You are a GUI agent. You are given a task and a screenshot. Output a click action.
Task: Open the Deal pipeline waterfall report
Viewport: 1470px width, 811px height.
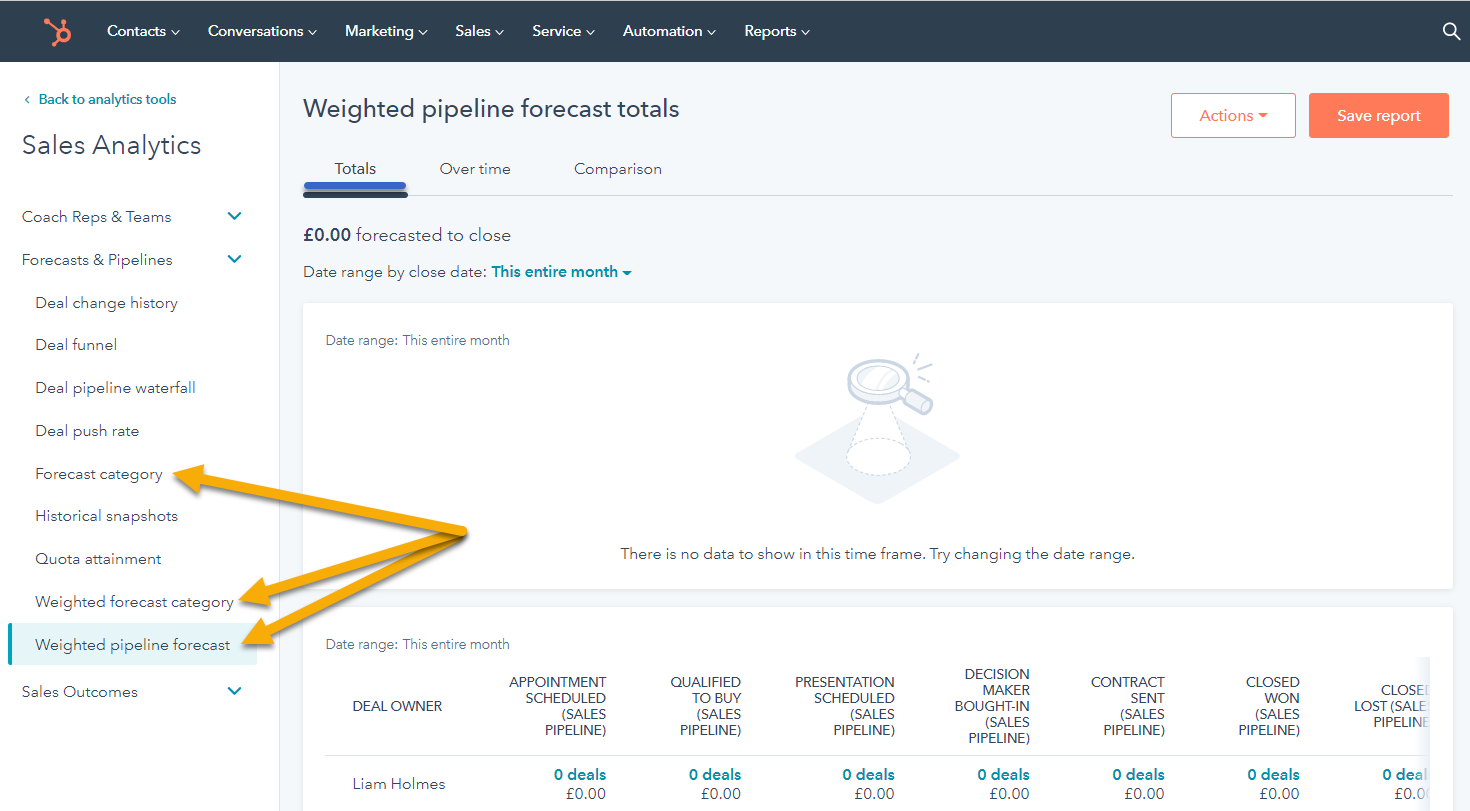(114, 387)
